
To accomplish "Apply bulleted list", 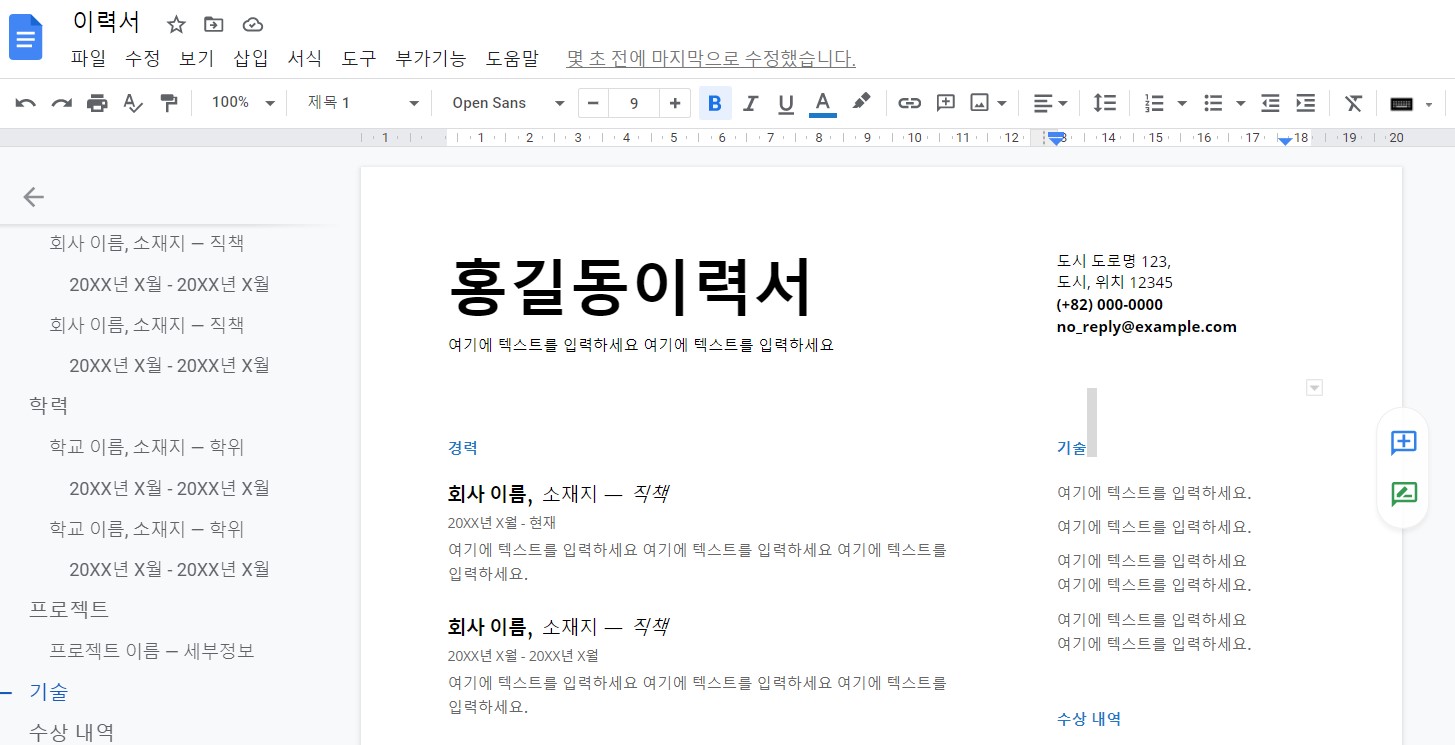I will click(1213, 103).
